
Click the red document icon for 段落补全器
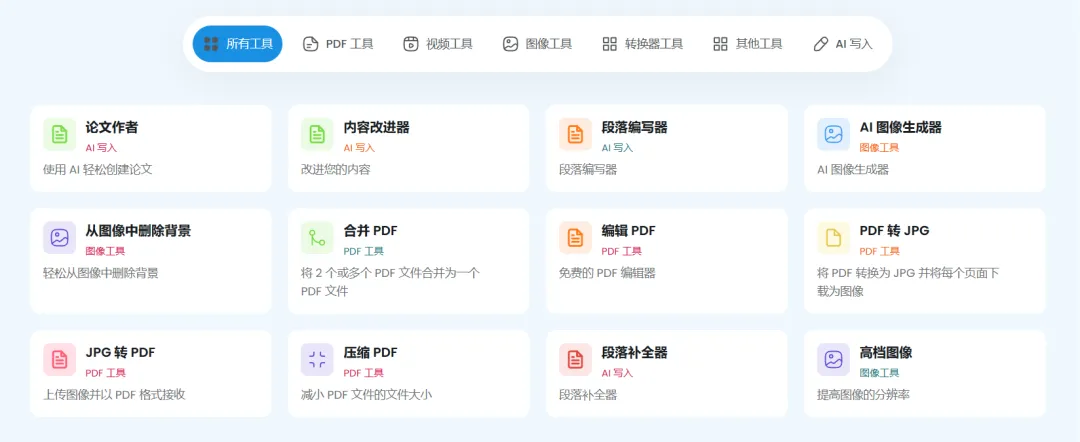pos(575,359)
